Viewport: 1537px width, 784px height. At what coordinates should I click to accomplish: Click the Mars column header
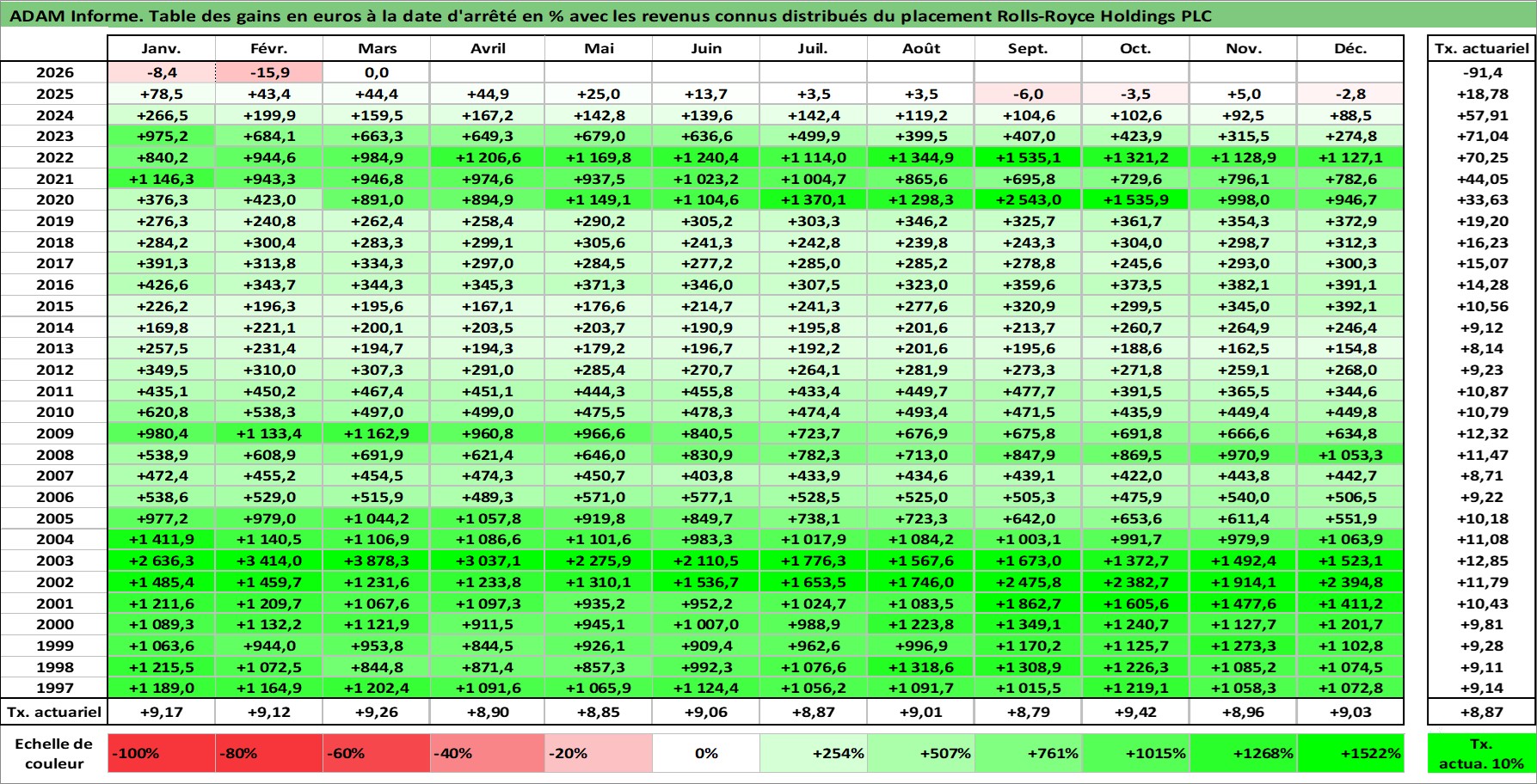click(377, 48)
